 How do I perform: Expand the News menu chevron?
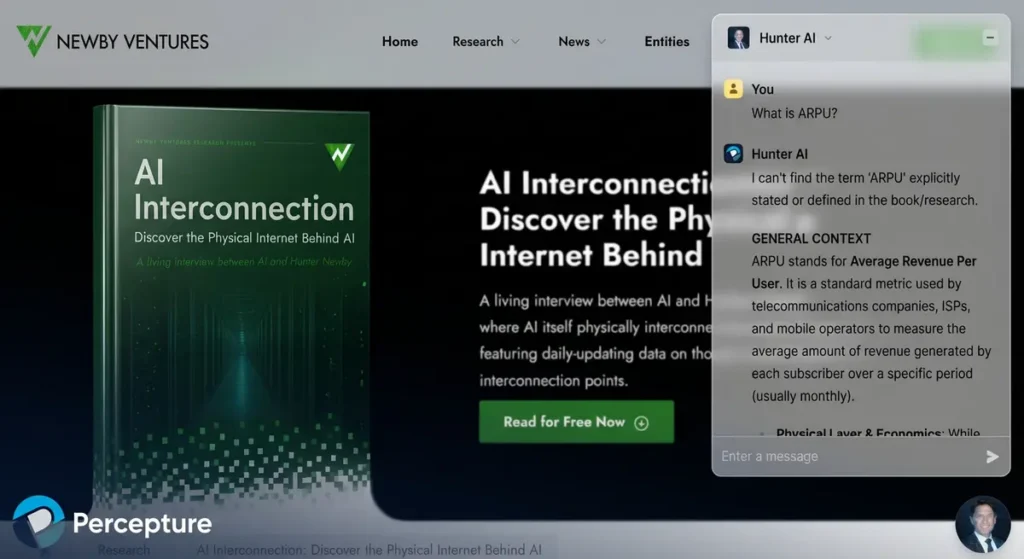click(x=602, y=42)
